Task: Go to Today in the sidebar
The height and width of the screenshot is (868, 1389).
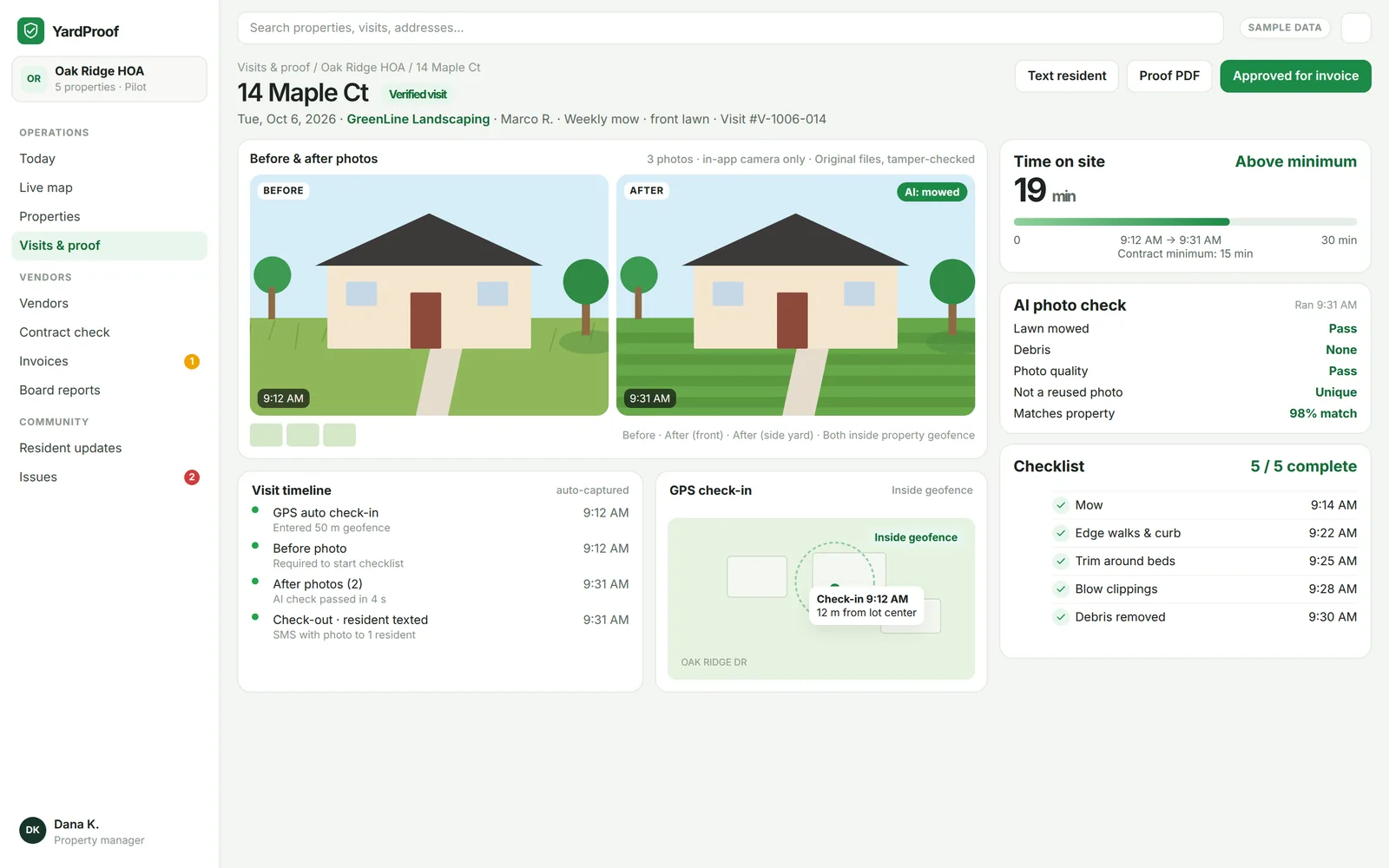Action: [109, 159]
